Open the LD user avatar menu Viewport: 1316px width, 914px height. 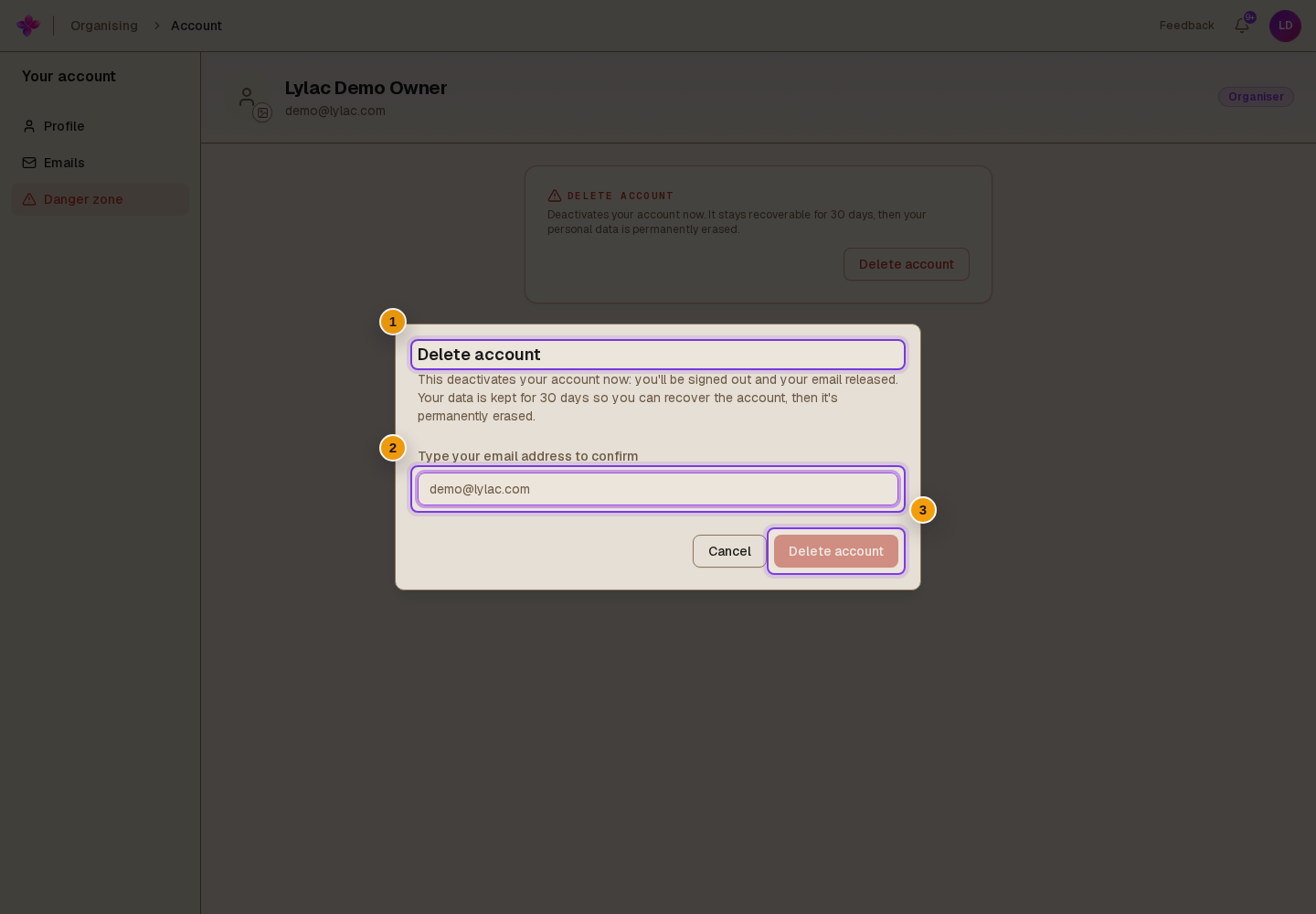click(x=1285, y=26)
